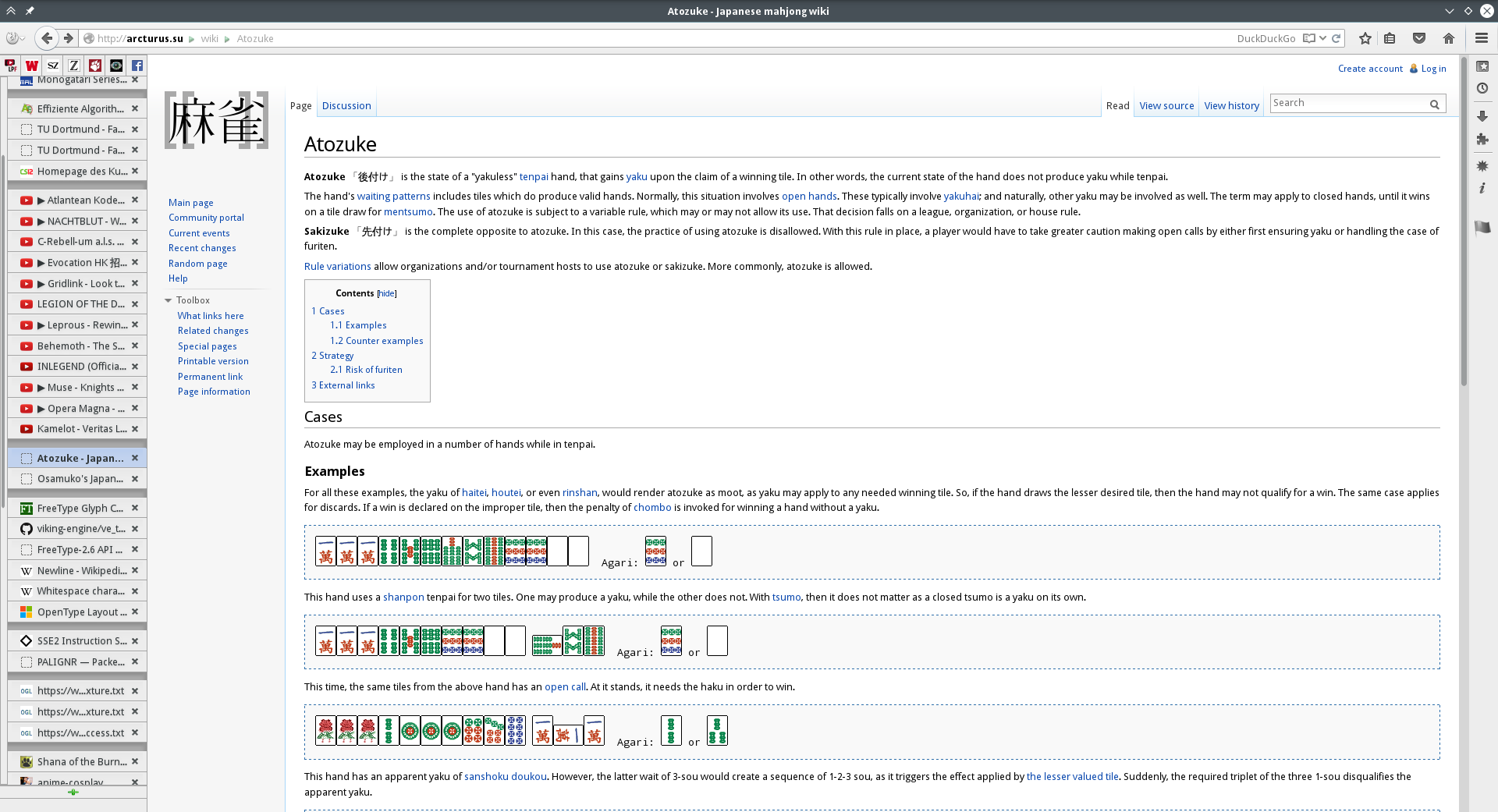Bookmark this page with the star

point(1365,38)
